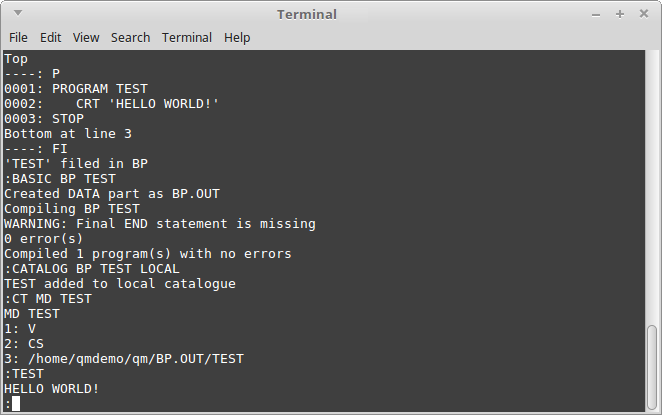Click the Terminal title bar text

pos(307,15)
